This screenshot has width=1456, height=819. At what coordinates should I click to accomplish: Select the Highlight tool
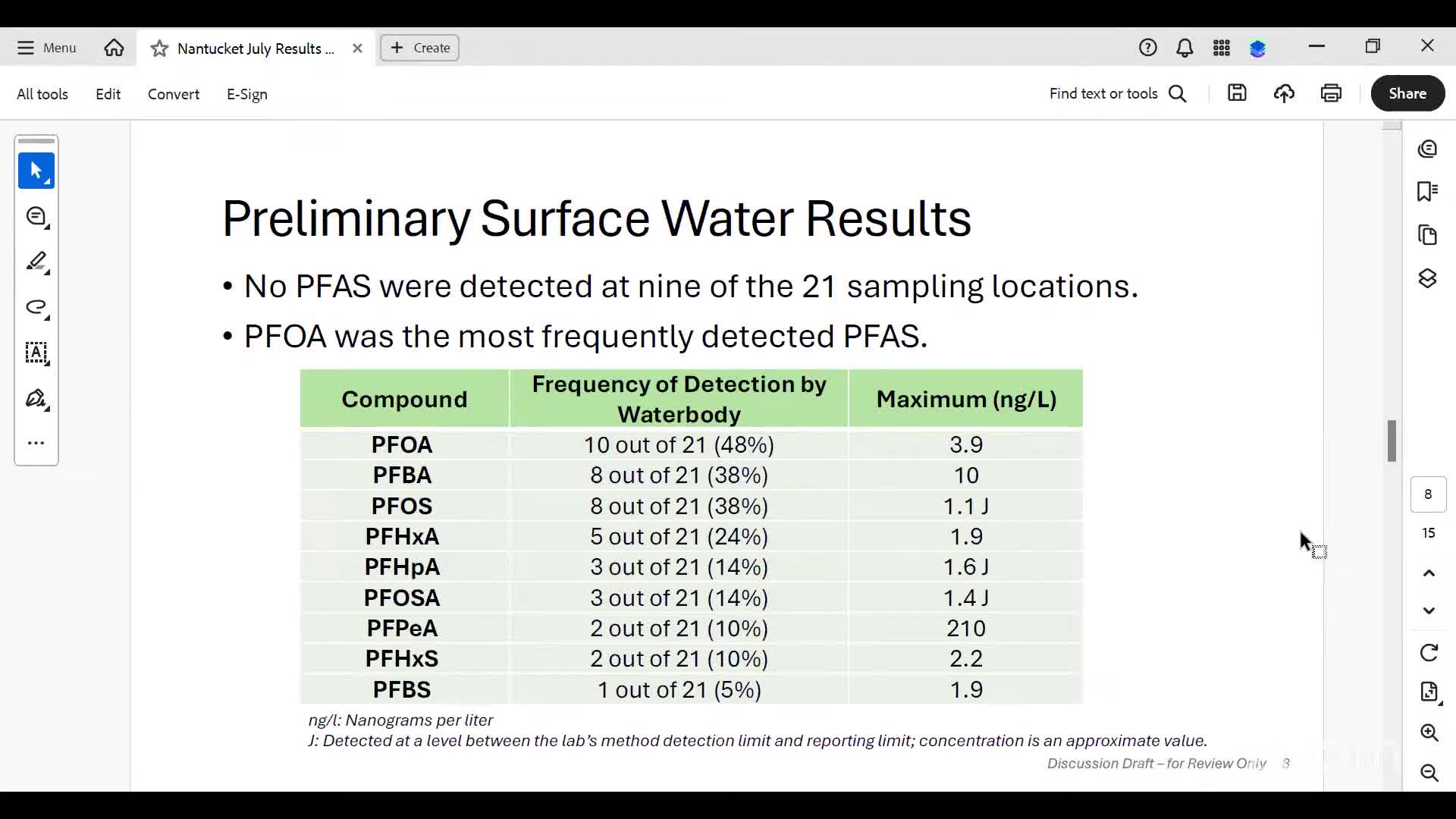[36, 262]
